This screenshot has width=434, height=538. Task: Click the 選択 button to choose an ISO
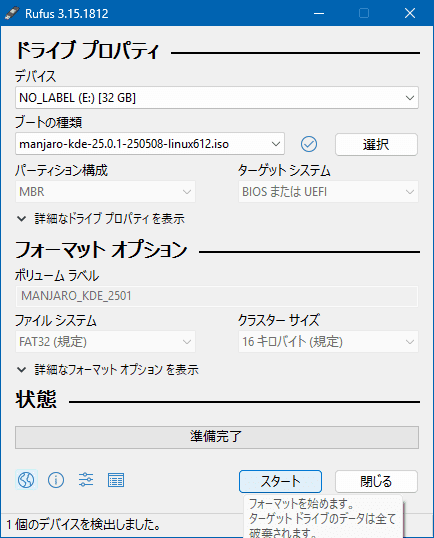coord(376,144)
